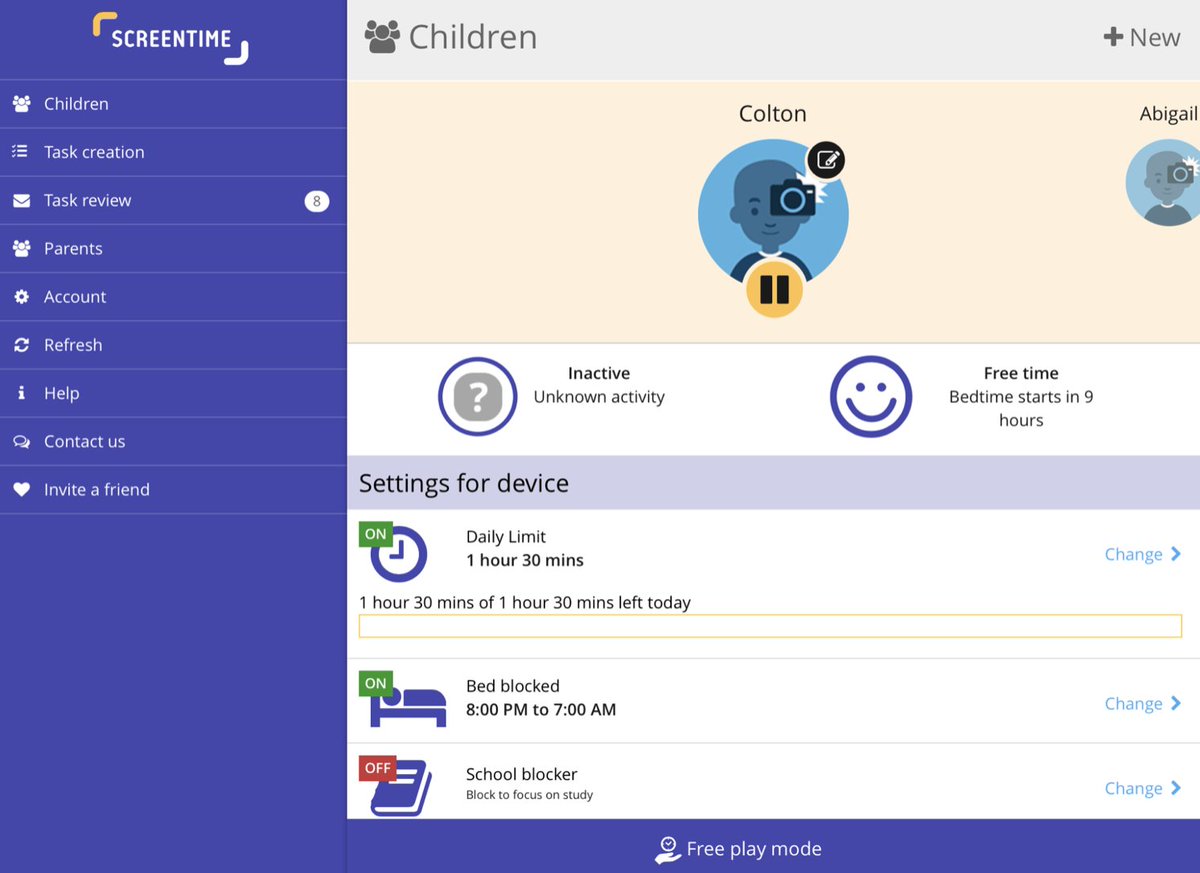Click the Contact us speech bubble icon

tap(21, 441)
